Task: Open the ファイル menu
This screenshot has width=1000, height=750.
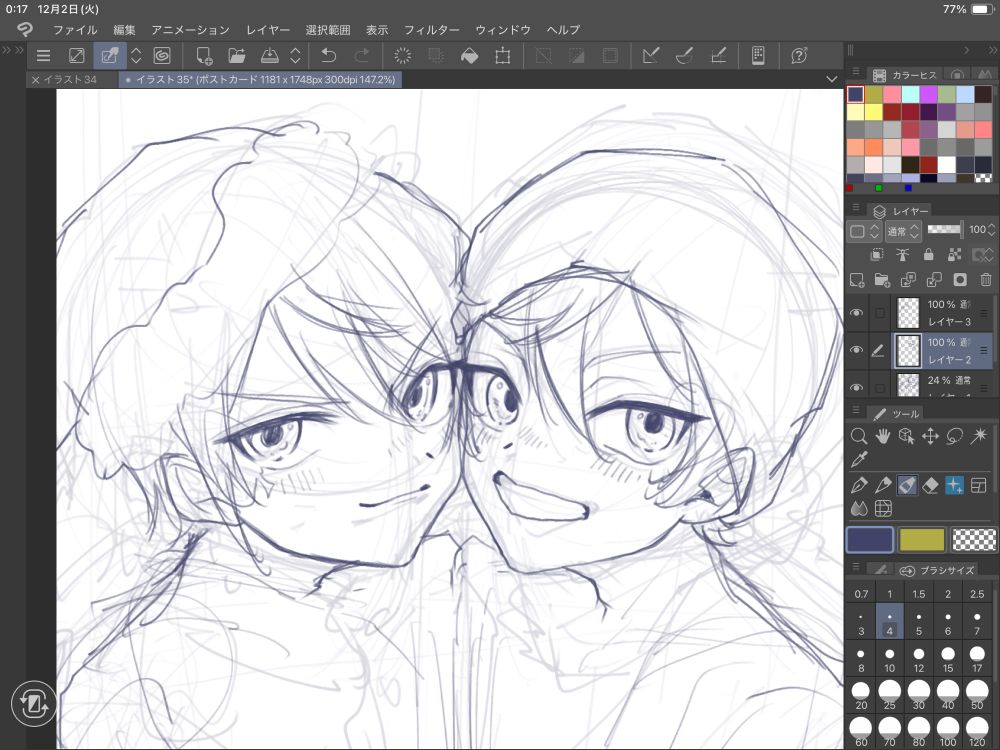Action: (75, 30)
